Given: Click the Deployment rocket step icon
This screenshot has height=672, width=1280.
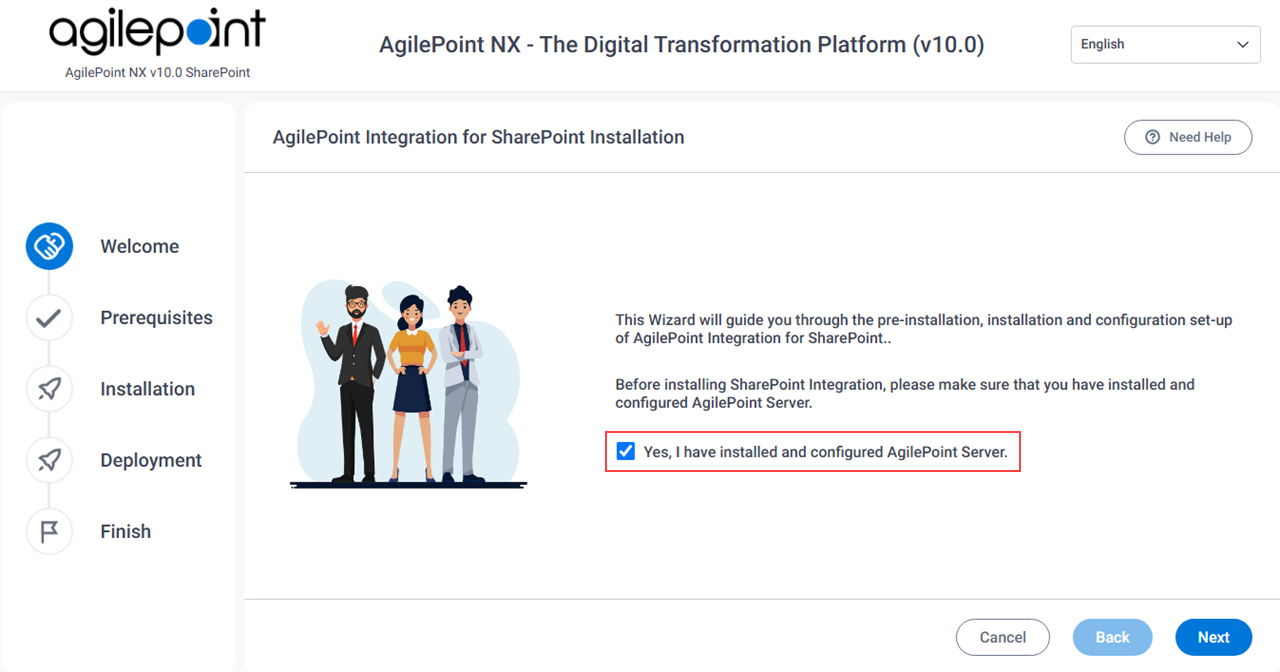Looking at the screenshot, I should pyautogui.click(x=49, y=460).
